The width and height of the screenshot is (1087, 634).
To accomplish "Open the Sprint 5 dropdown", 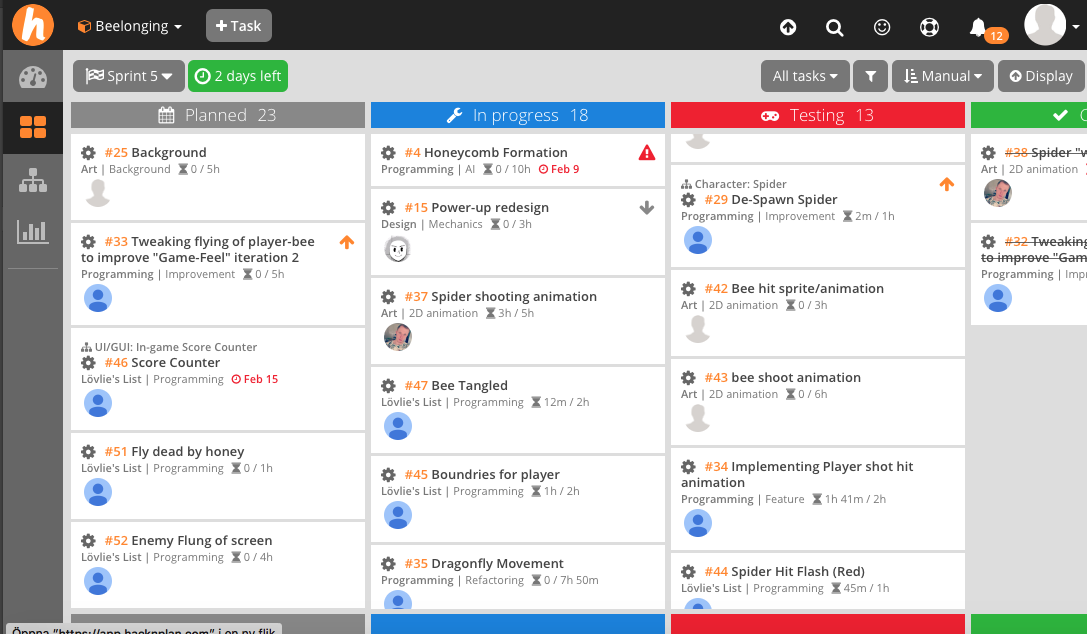I will pos(129,76).
